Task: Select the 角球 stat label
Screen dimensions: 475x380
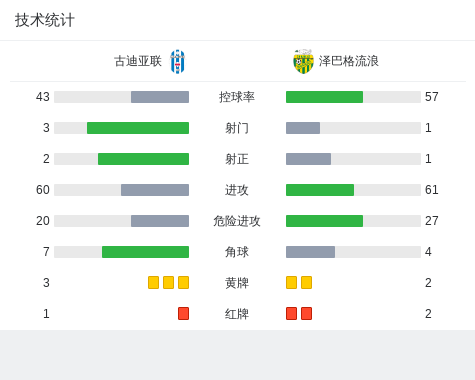Action: [237, 252]
